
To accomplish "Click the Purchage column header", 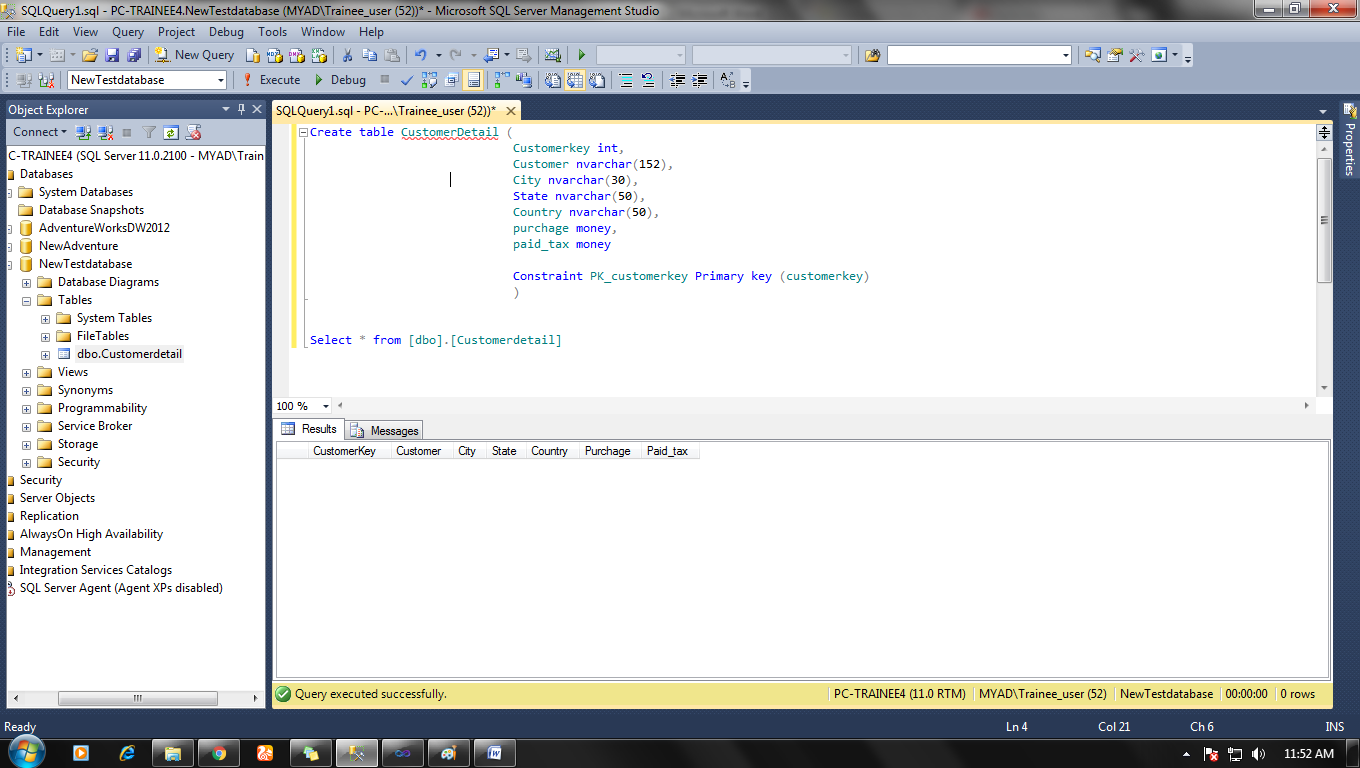I will point(608,451).
